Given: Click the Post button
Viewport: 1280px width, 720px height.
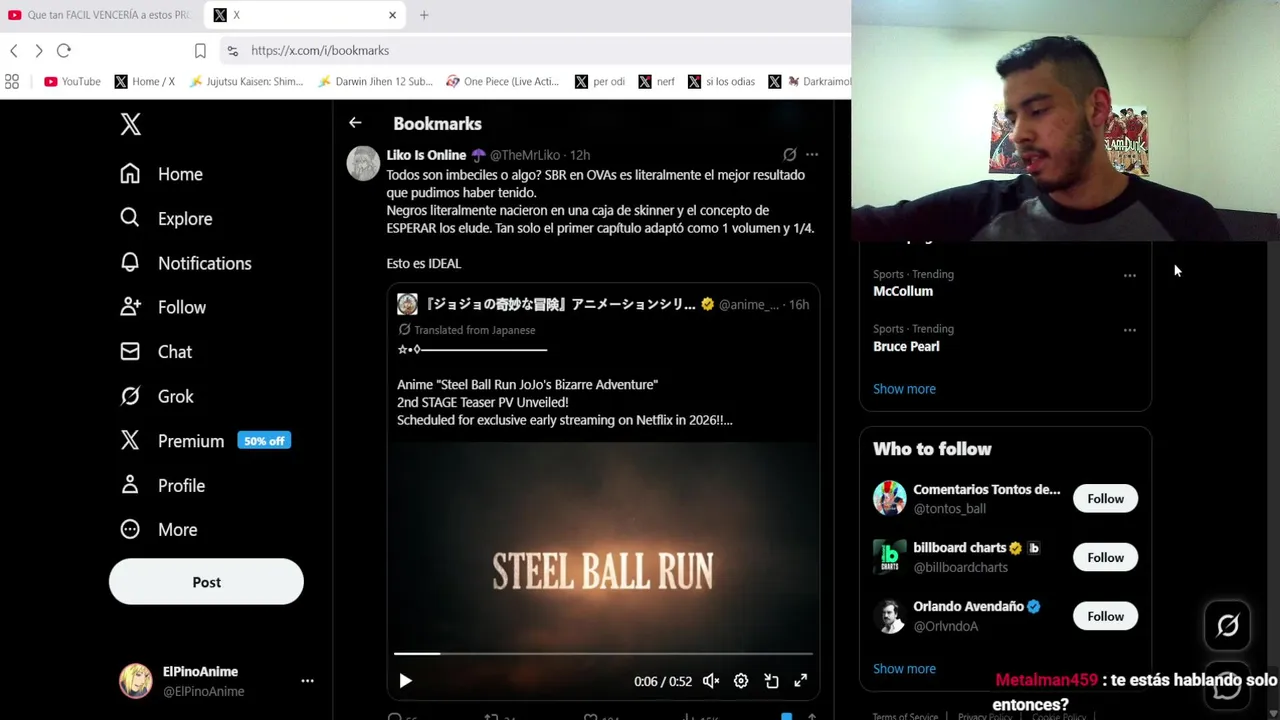Looking at the screenshot, I should (206, 582).
